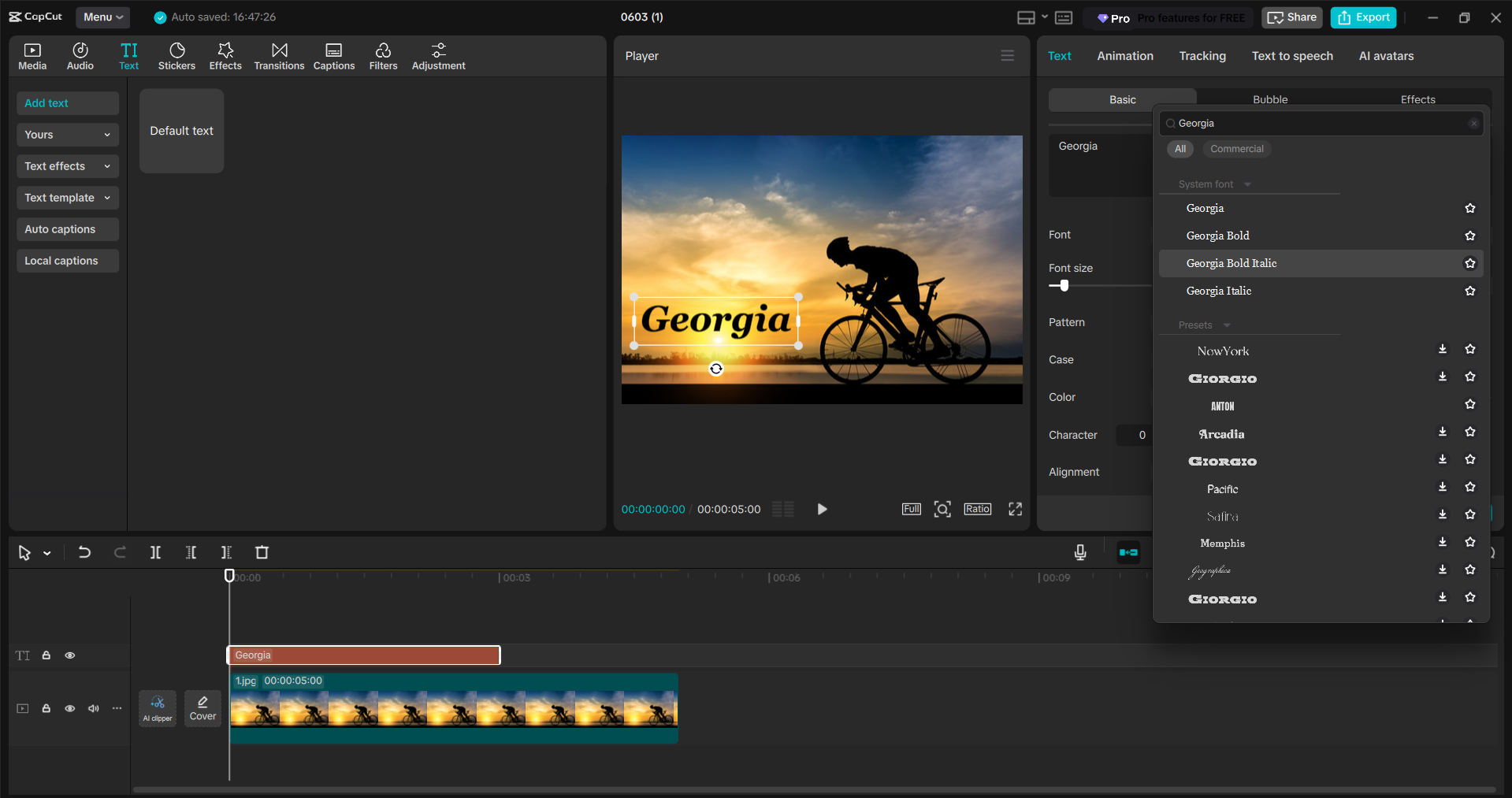This screenshot has height=798, width=1512.
Task: Collapse the System font section
Action: tap(1247, 184)
